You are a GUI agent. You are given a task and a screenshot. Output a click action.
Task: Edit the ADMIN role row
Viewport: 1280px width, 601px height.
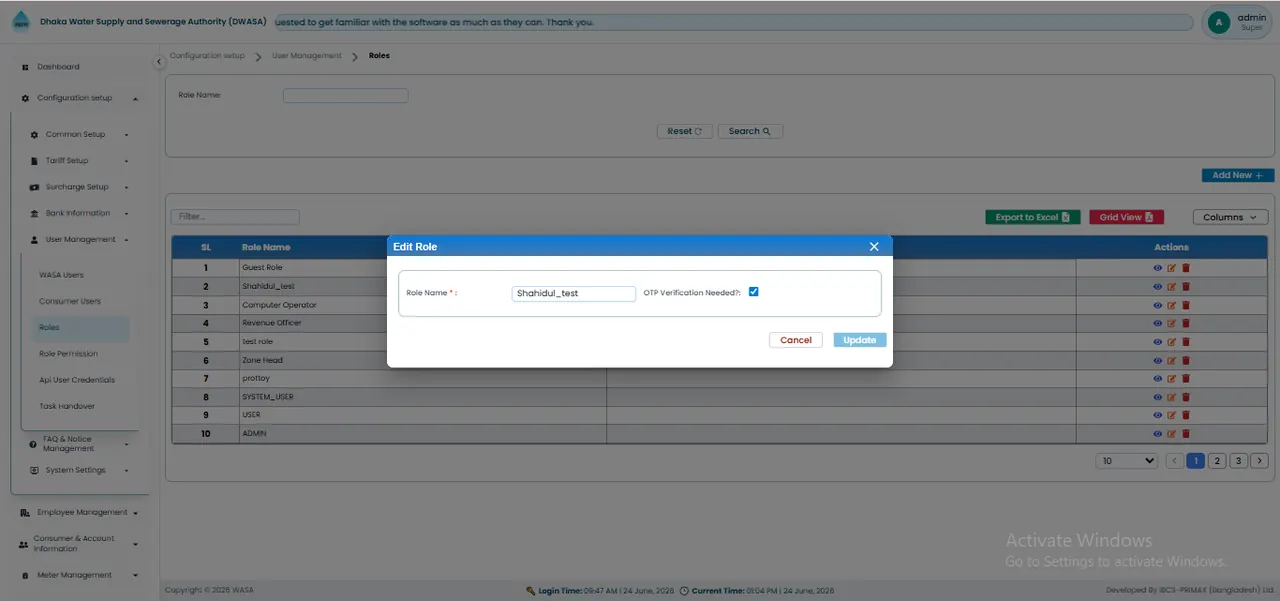[x=1172, y=434]
